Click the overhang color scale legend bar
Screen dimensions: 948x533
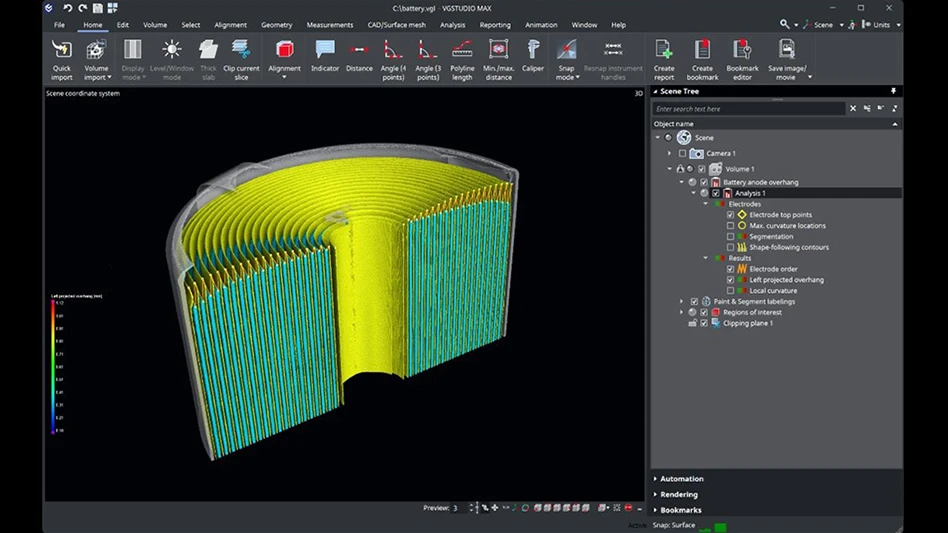click(53, 366)
